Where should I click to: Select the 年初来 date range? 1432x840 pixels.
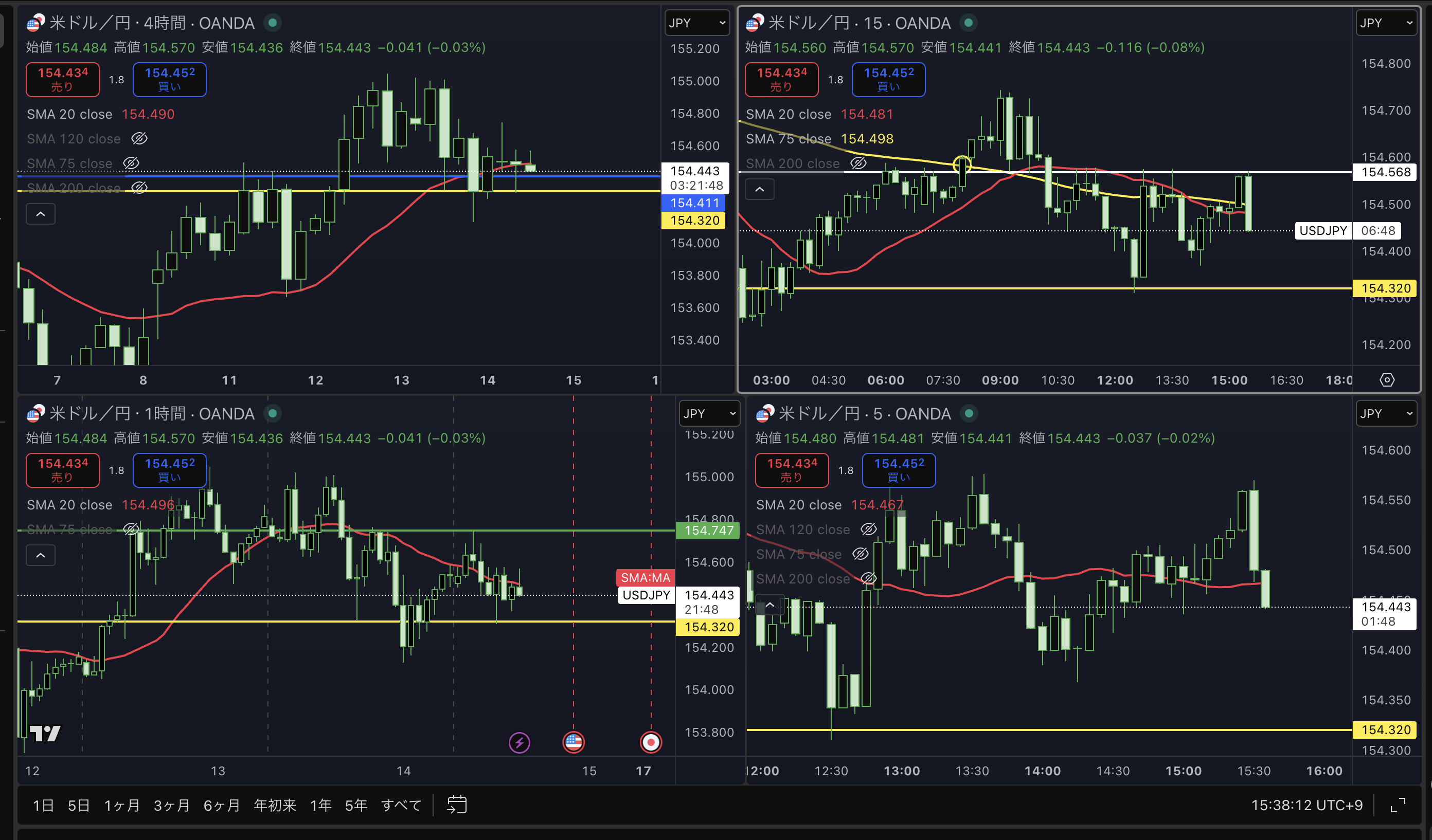pos(275,805)
